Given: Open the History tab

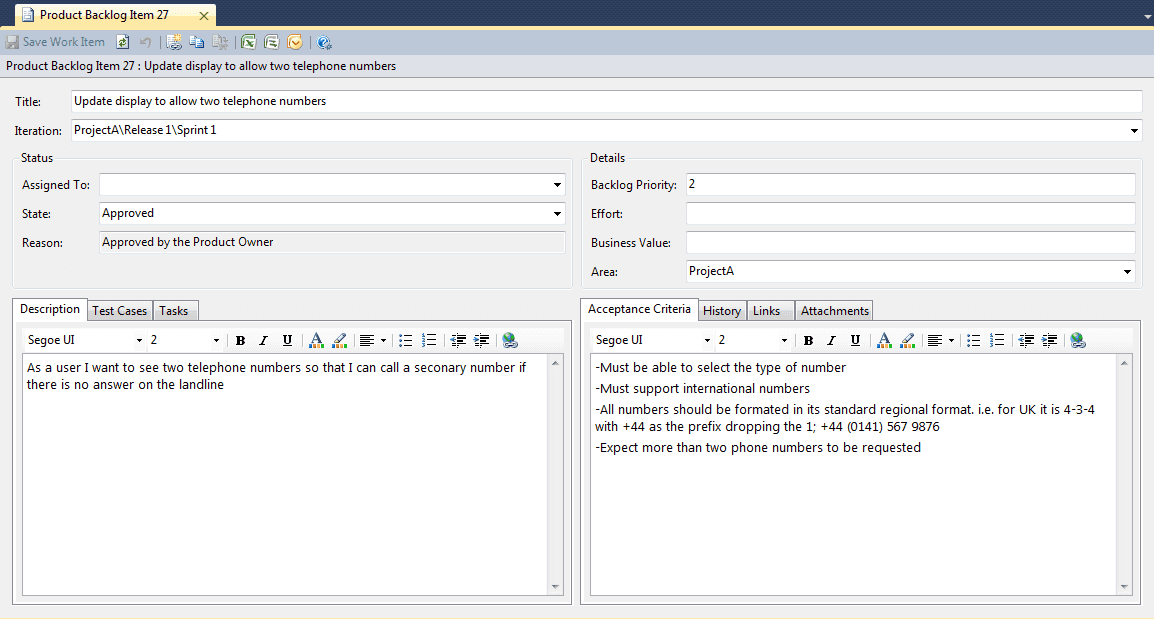Looking at the screenshot, I should (721, 311).
